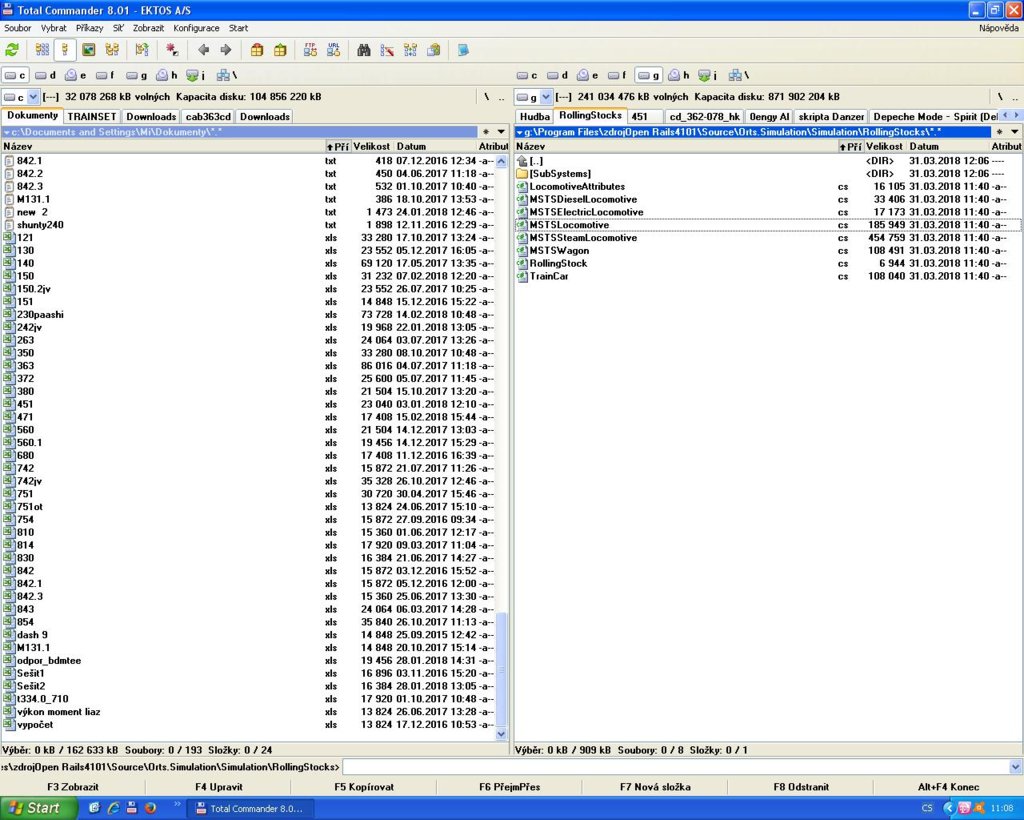
Task: Click the red star toolbar icon
Action: 172,50
